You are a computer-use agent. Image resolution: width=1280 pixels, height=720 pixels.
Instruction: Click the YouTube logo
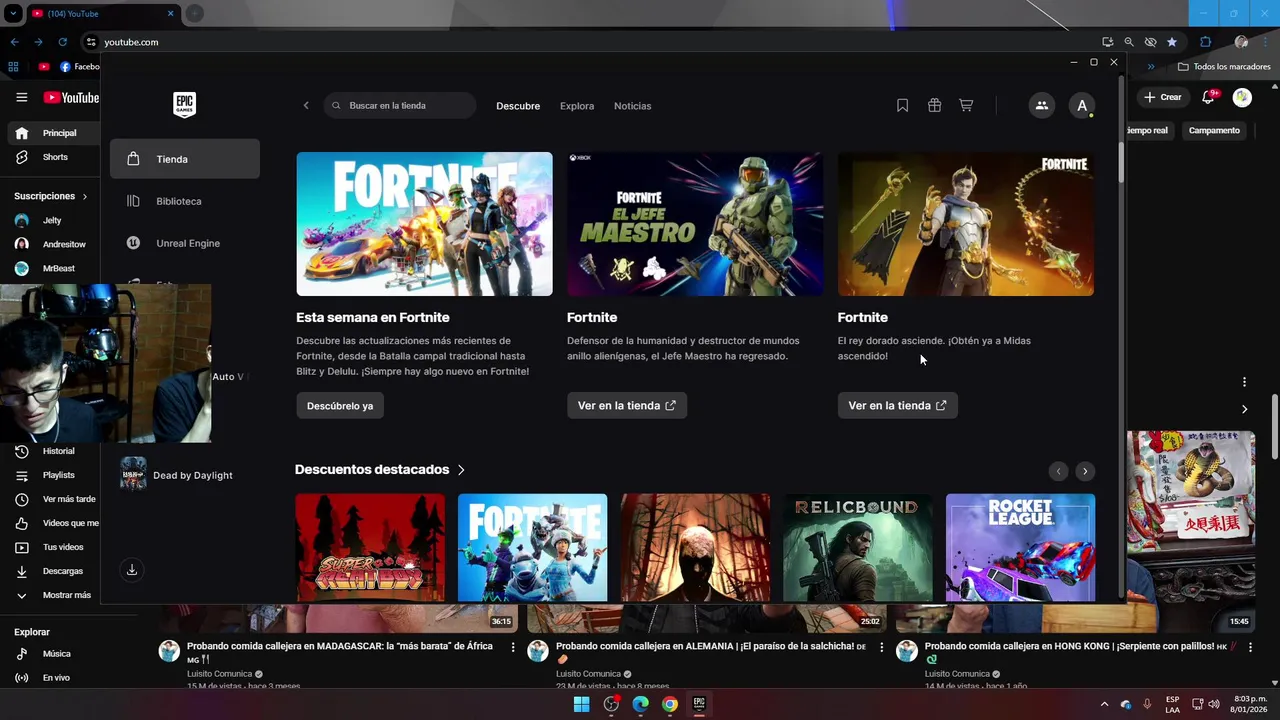[x=71, y=97]
